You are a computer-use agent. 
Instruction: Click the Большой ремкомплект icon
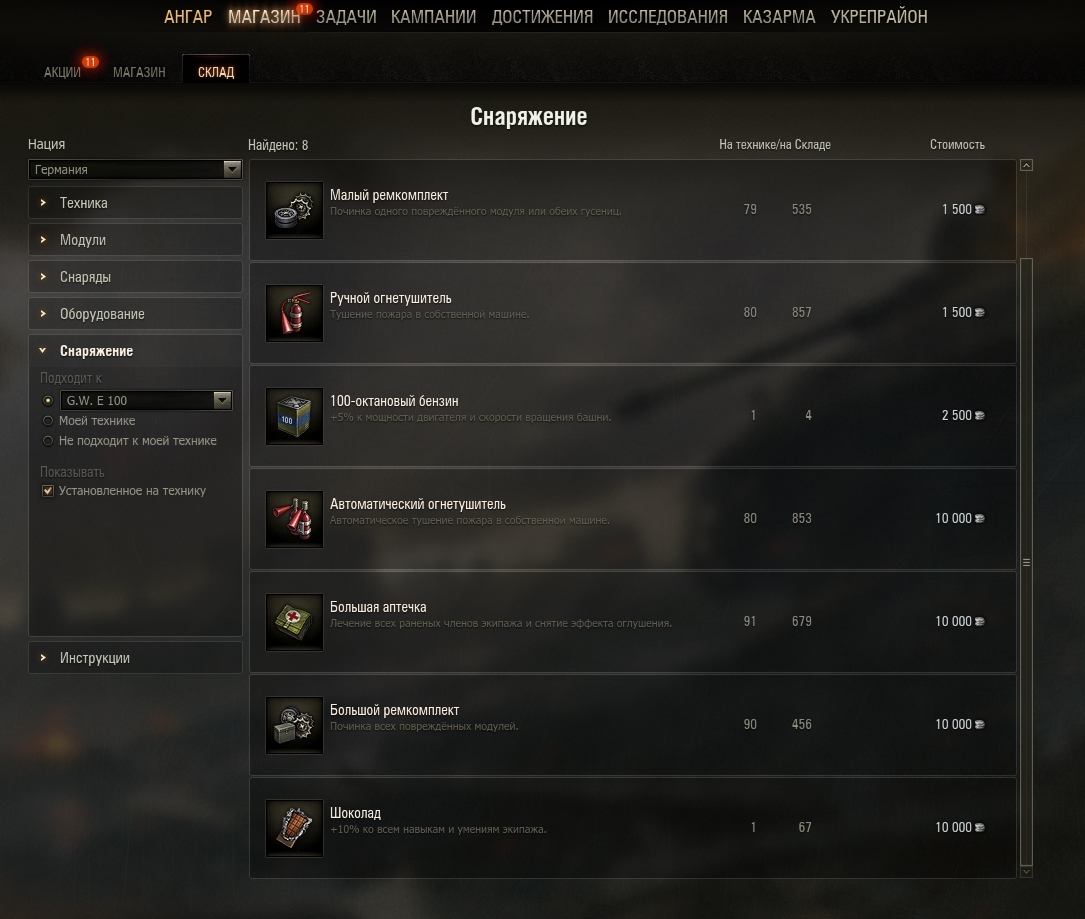pyautogui.click(x=294, y=725)
